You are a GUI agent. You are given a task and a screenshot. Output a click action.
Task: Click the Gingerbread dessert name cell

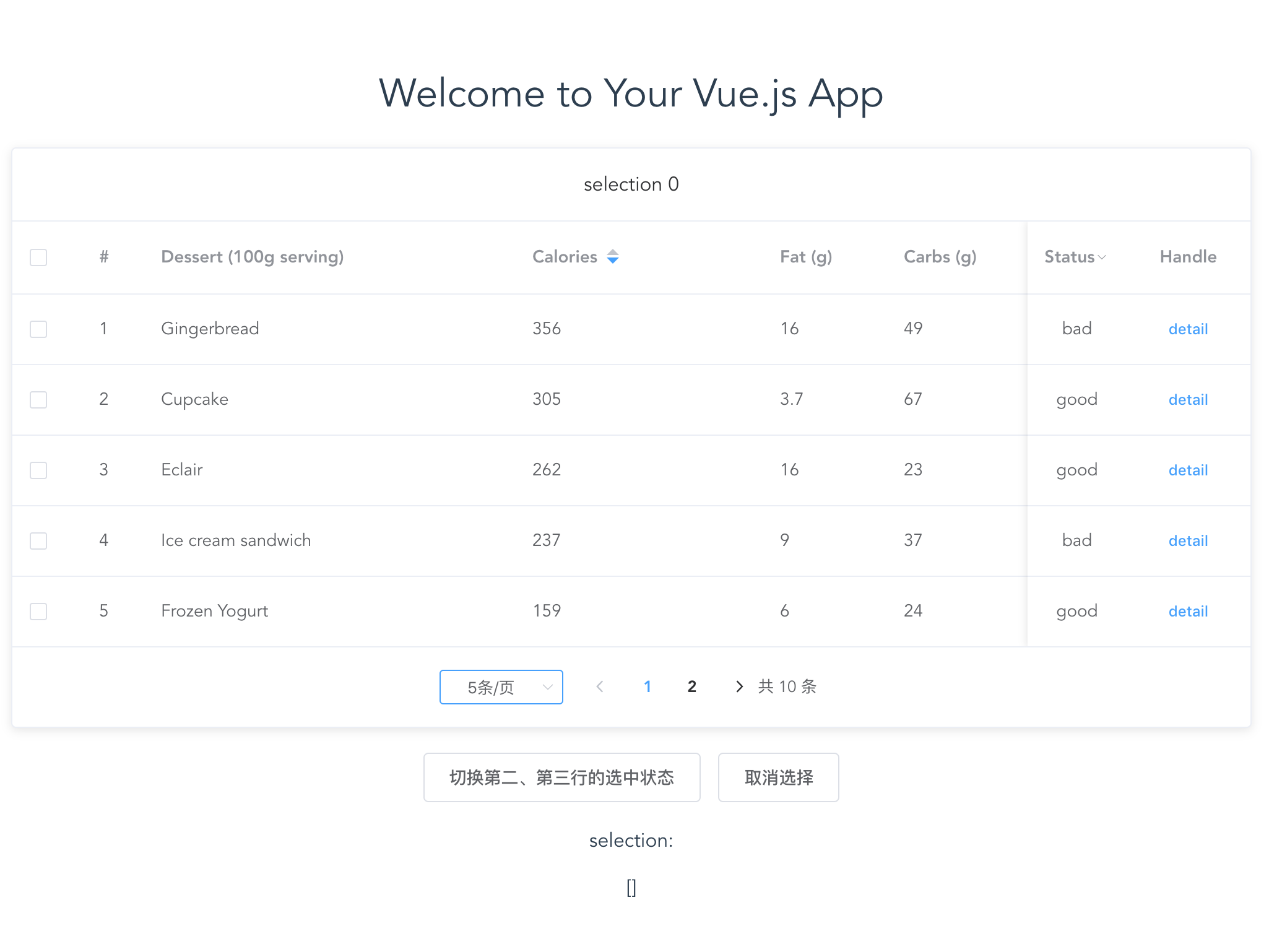pyautogui.click(x=210, y=329)
